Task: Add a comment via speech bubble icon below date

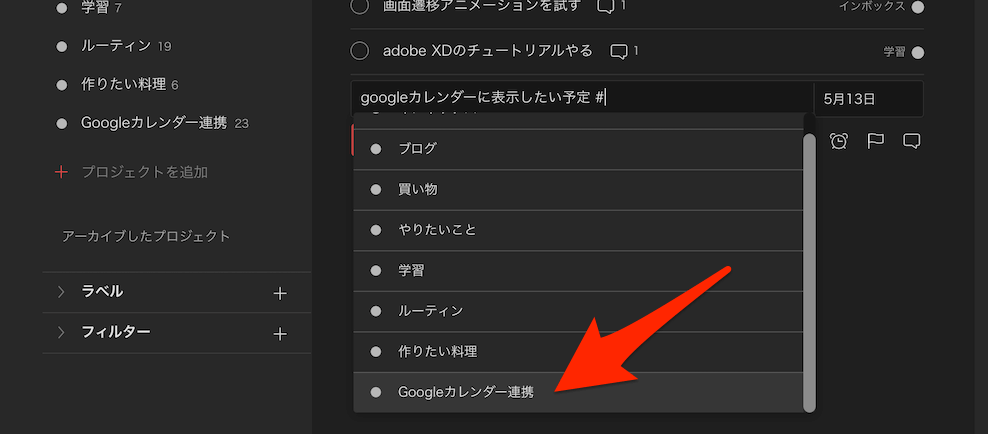Action: [x=912, y=140]
